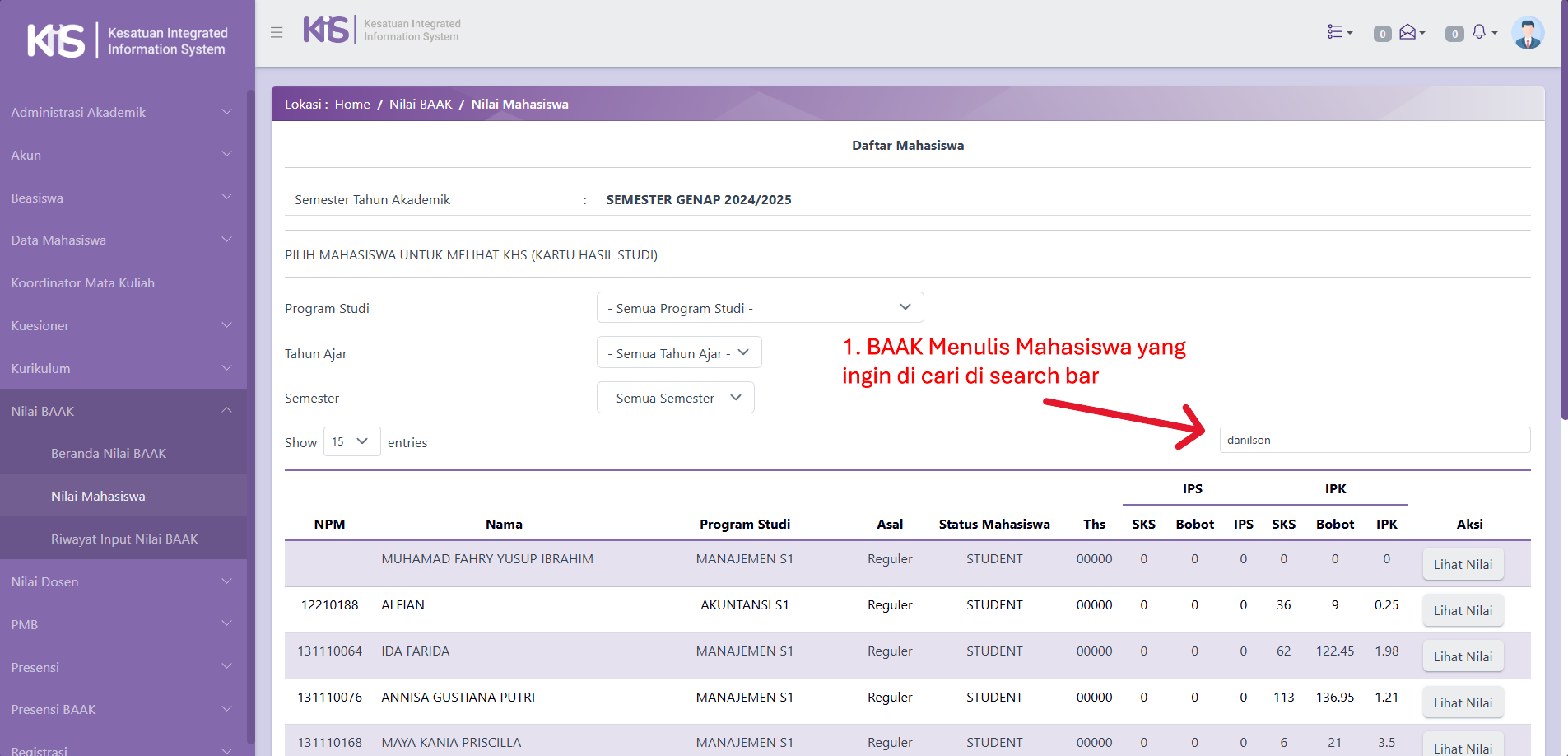Expand the Administrasi Akademik menu
Image resolution: width=1568 pixels, height=756 pixels.
click(x=123, y=112)
